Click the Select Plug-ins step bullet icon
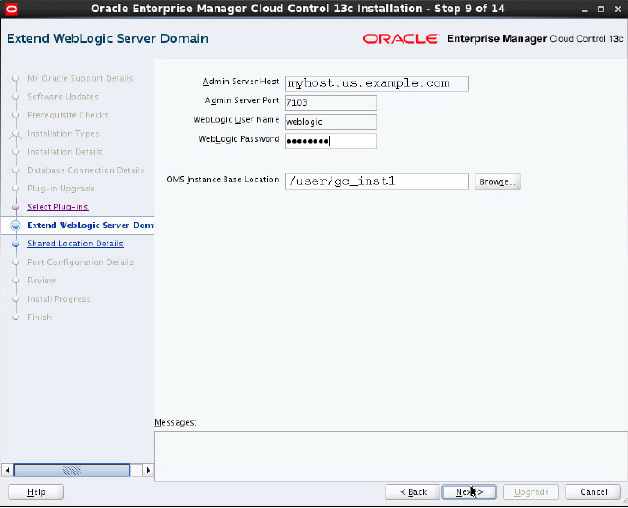The height and width of the screenshot is (508, 628). [x=16, y=207]
